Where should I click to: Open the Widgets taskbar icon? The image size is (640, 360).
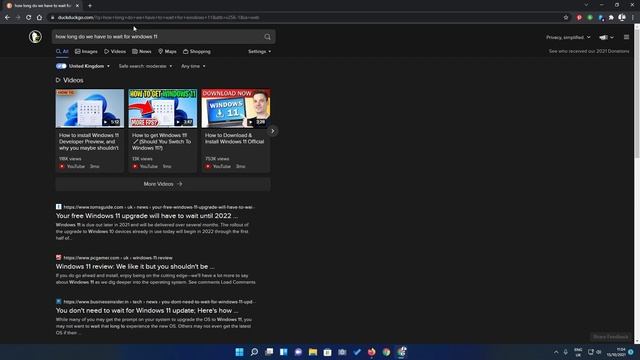coord(284,352)
